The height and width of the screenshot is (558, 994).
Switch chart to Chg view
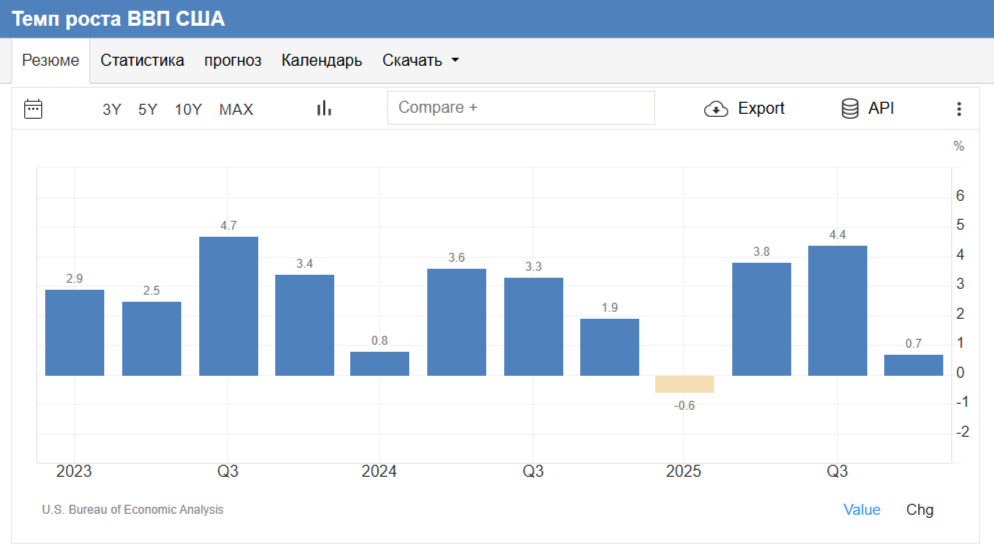point(919,510)
